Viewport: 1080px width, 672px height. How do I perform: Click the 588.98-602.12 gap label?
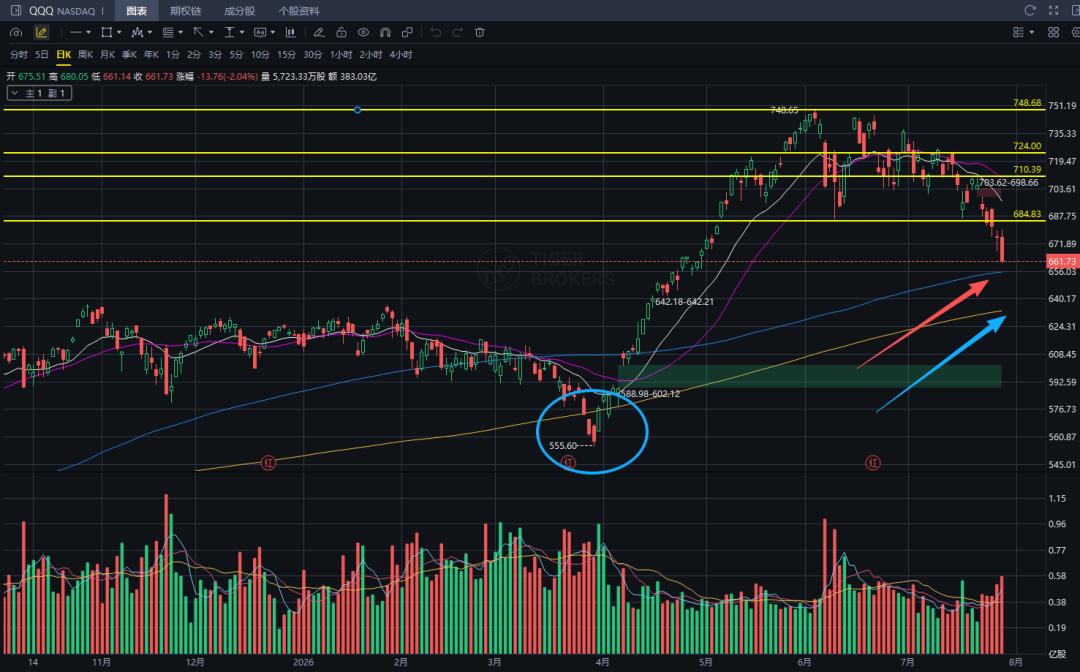[650, 394]
